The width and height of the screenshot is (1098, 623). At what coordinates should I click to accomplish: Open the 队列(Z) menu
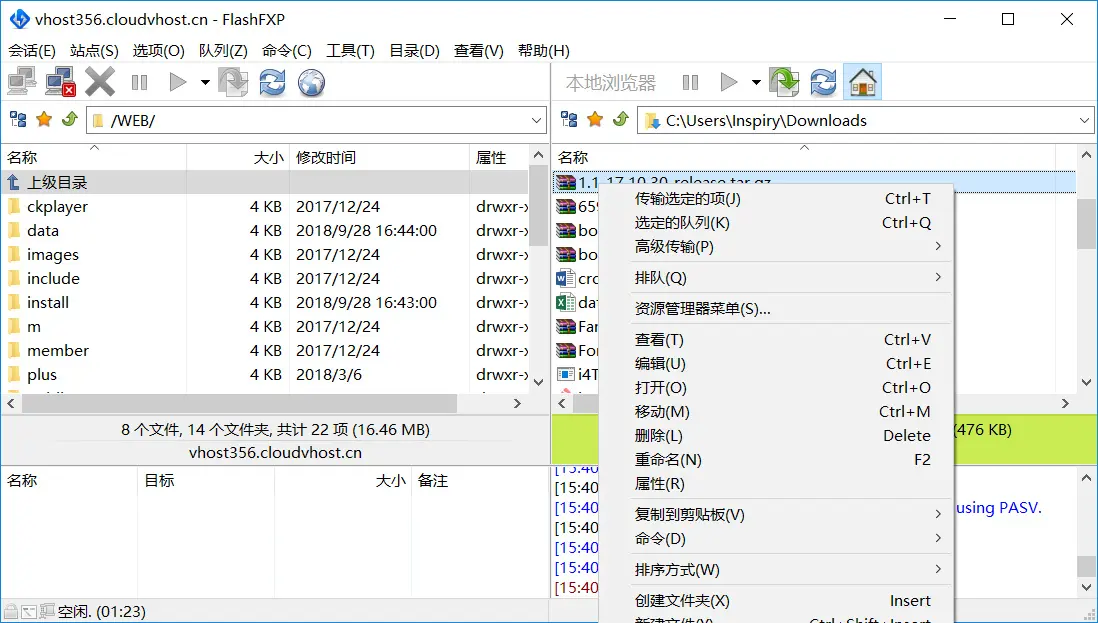[x=223, y=50]
